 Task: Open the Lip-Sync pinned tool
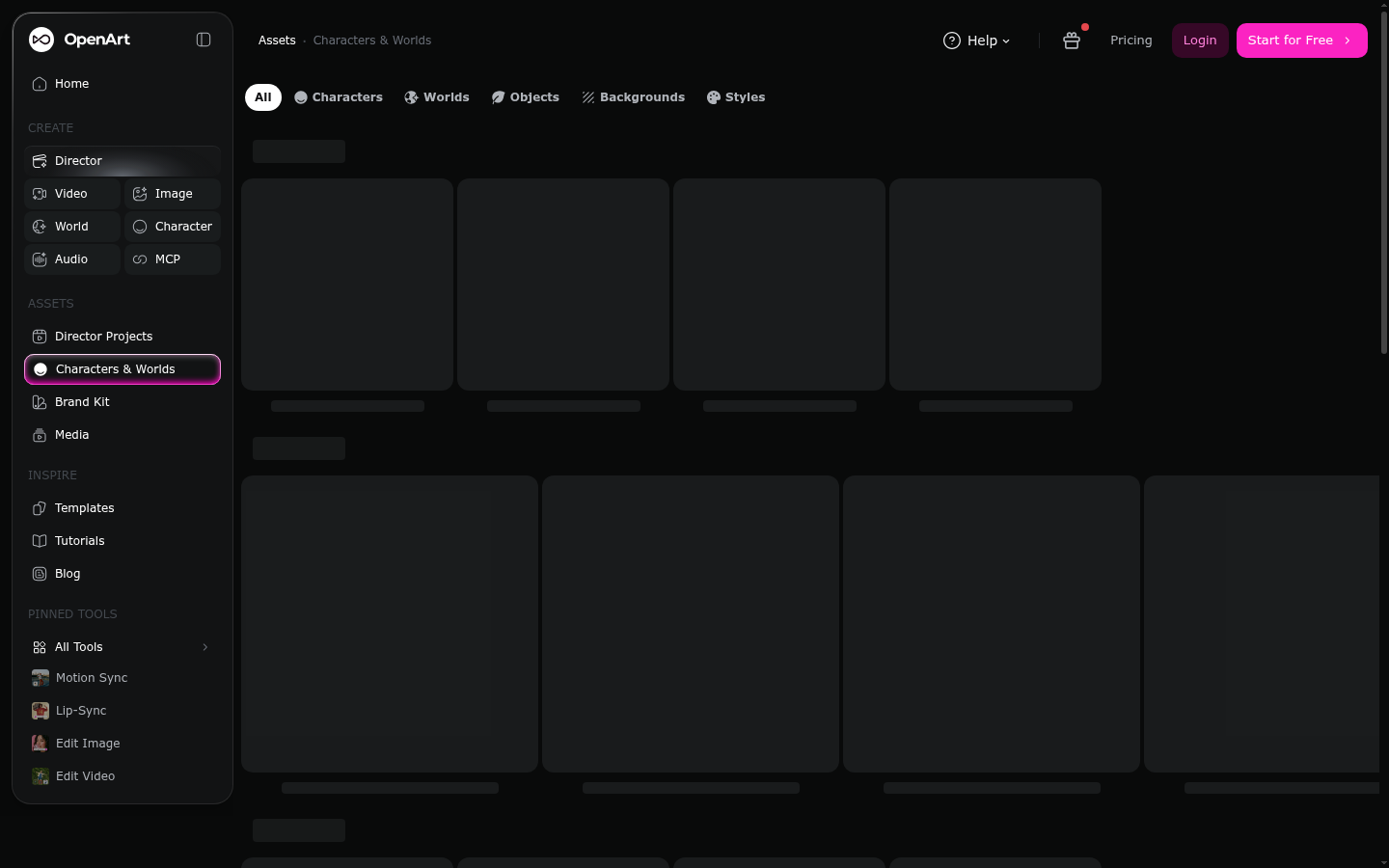click(x=123, y=711)
